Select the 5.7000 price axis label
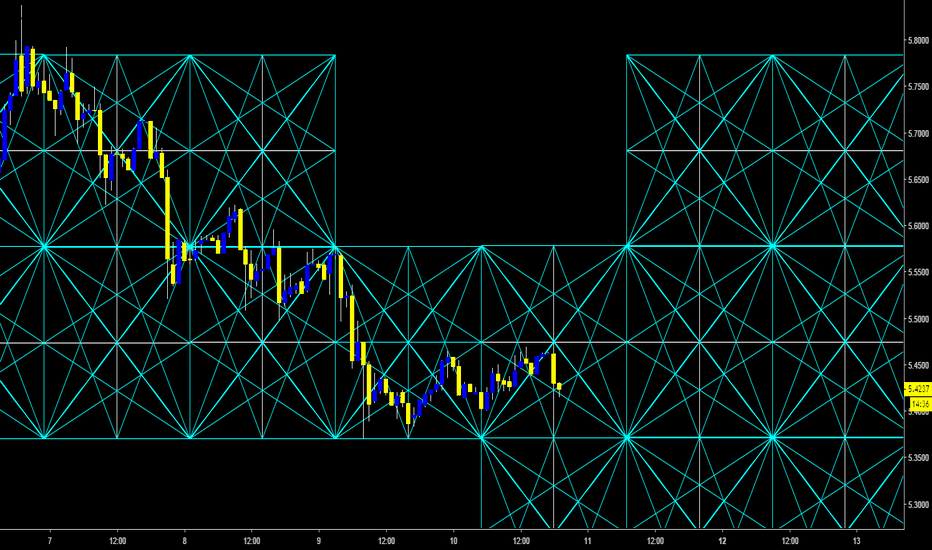932x550 pixels. 918,134
